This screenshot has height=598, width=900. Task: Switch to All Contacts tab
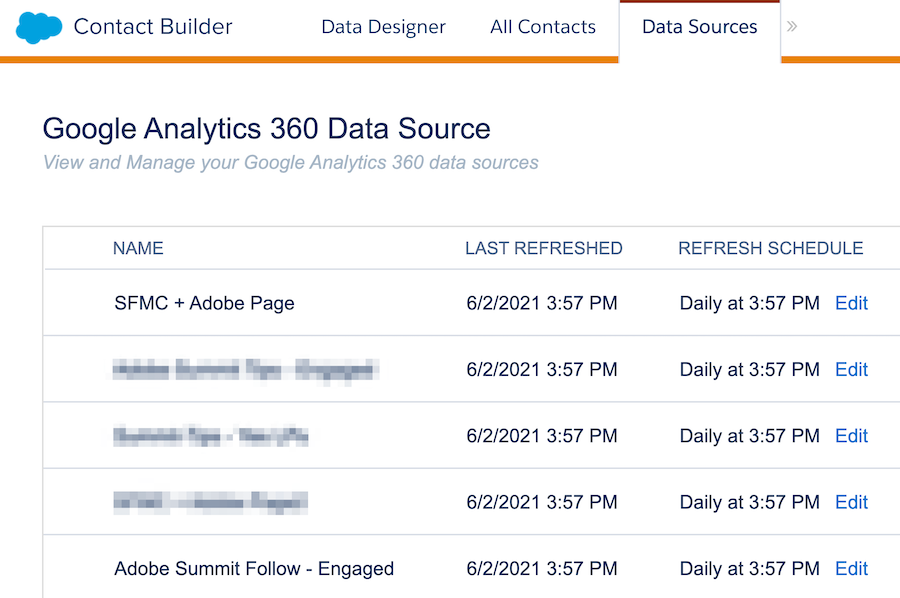[x=543, y=27]
